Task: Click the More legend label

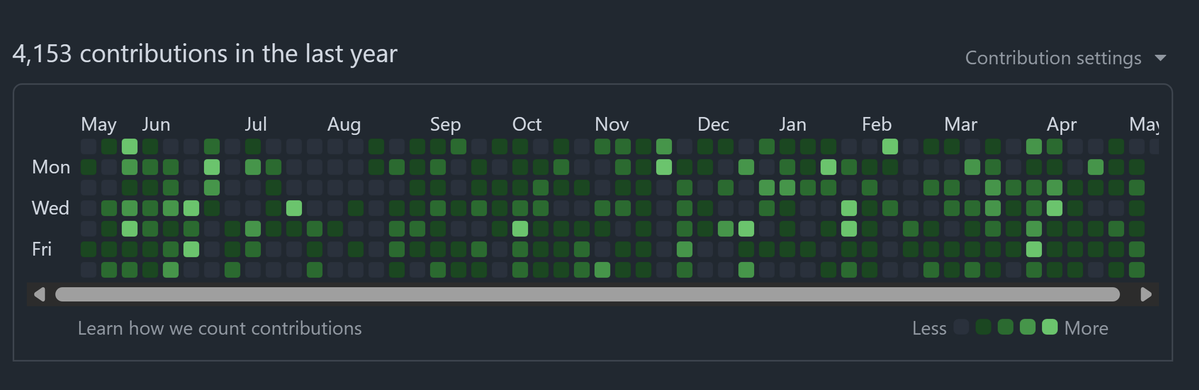Action: click(1086, 328)
